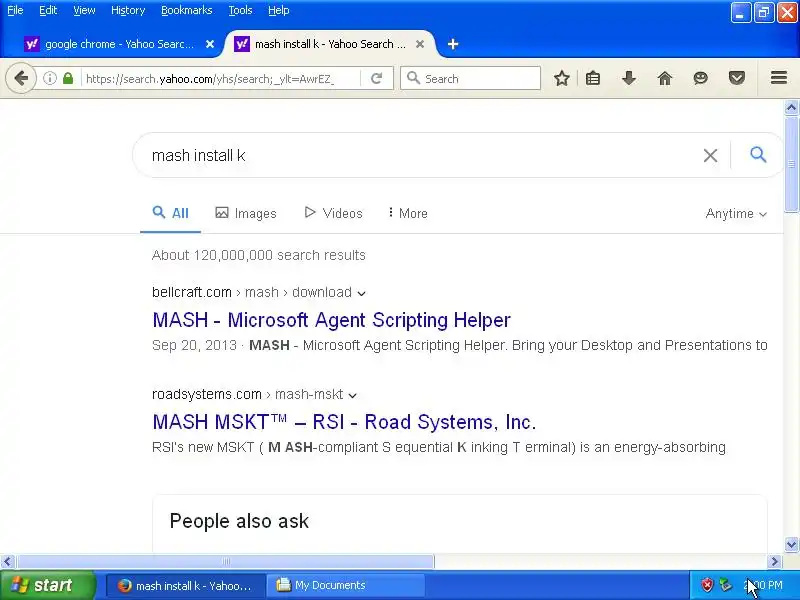Click the horizontal scrollbar right arrow
Viewport: 800px width, 600px height.
[x=774, y=562]
